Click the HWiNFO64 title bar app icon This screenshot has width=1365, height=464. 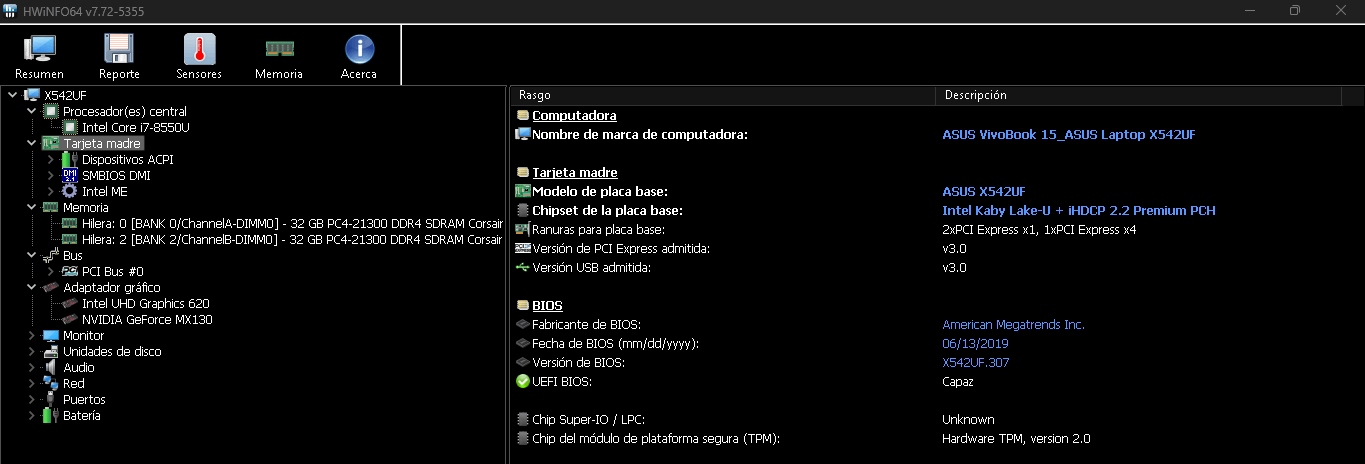pos(11,10)
